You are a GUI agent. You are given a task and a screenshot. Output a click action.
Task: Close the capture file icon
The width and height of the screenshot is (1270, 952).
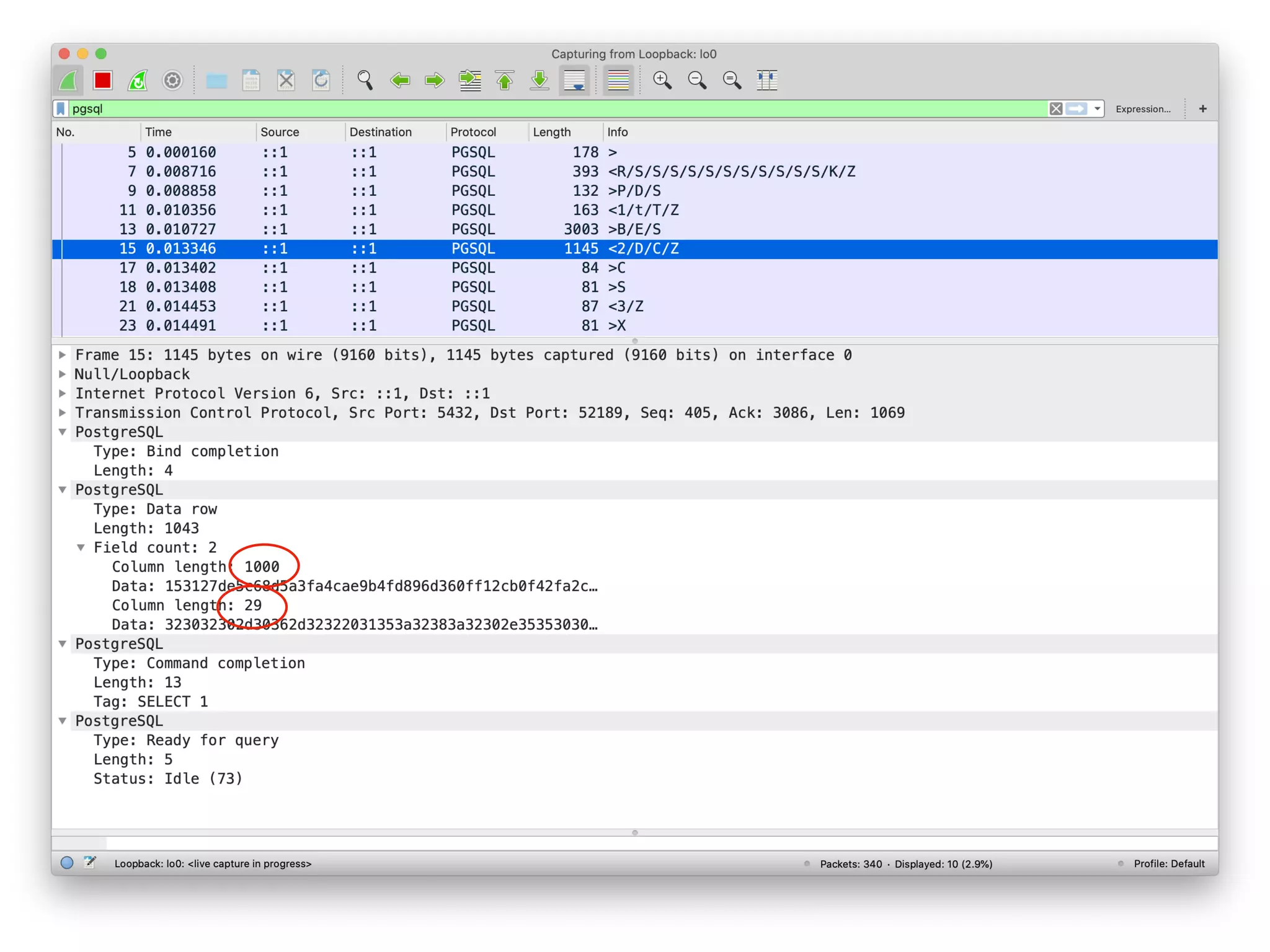click(x=286, y=80)
